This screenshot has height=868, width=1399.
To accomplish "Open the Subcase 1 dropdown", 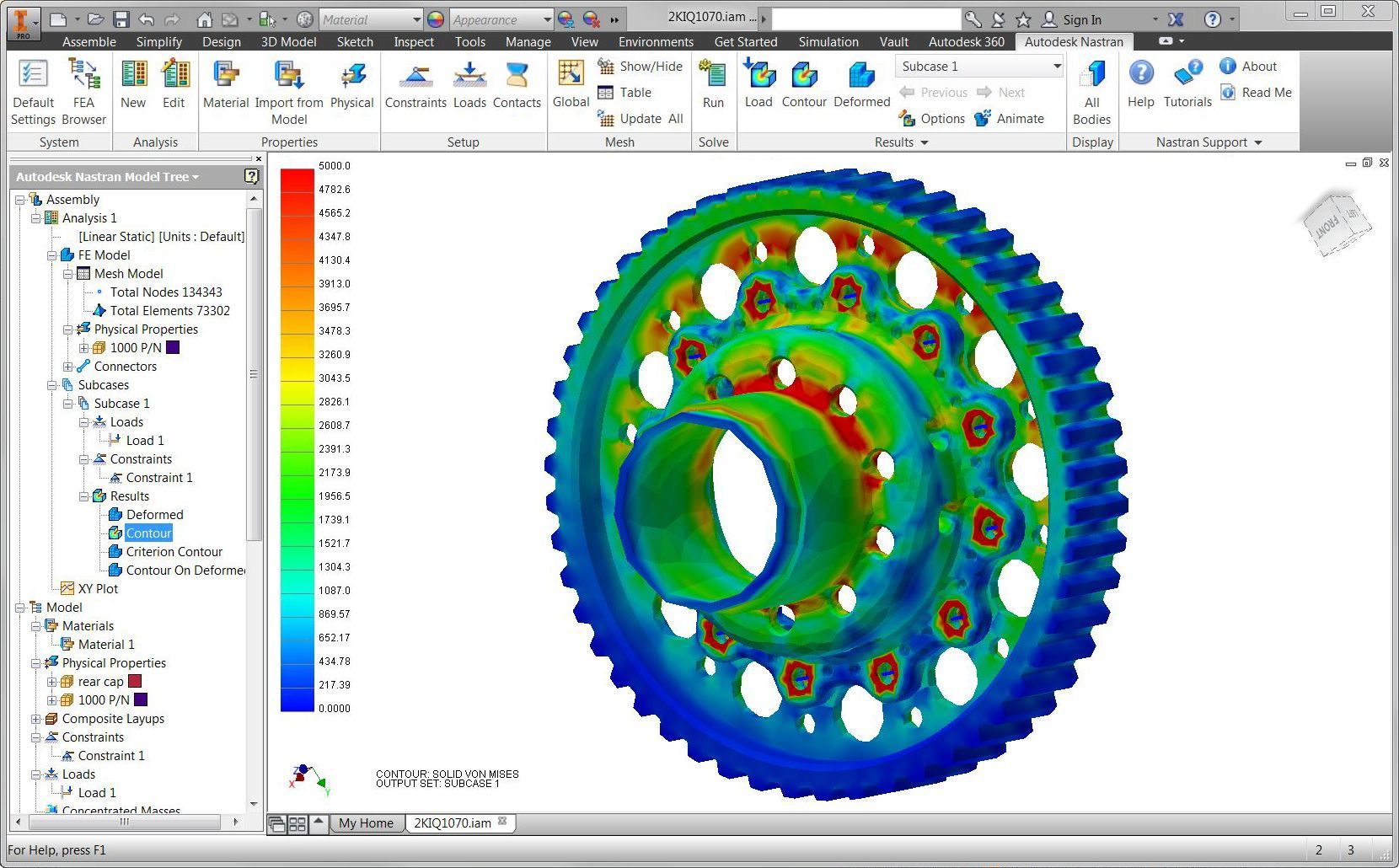I will pos(1057,67).
